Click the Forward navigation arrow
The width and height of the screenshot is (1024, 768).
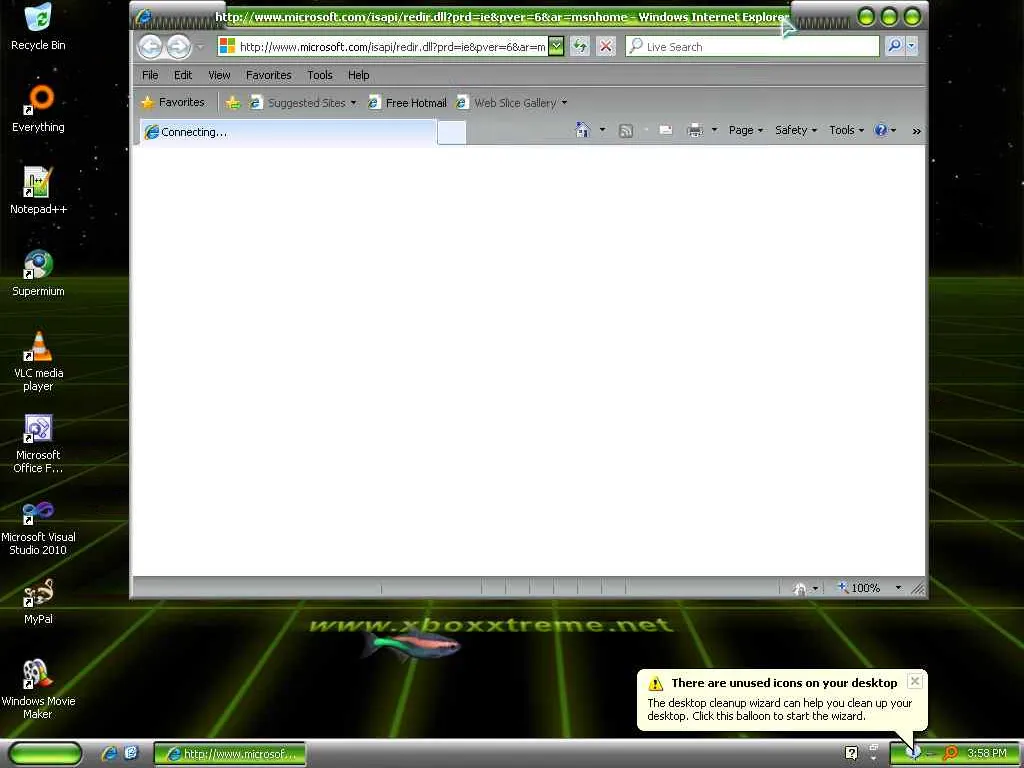pyautogui.click(x=178, y=46)
